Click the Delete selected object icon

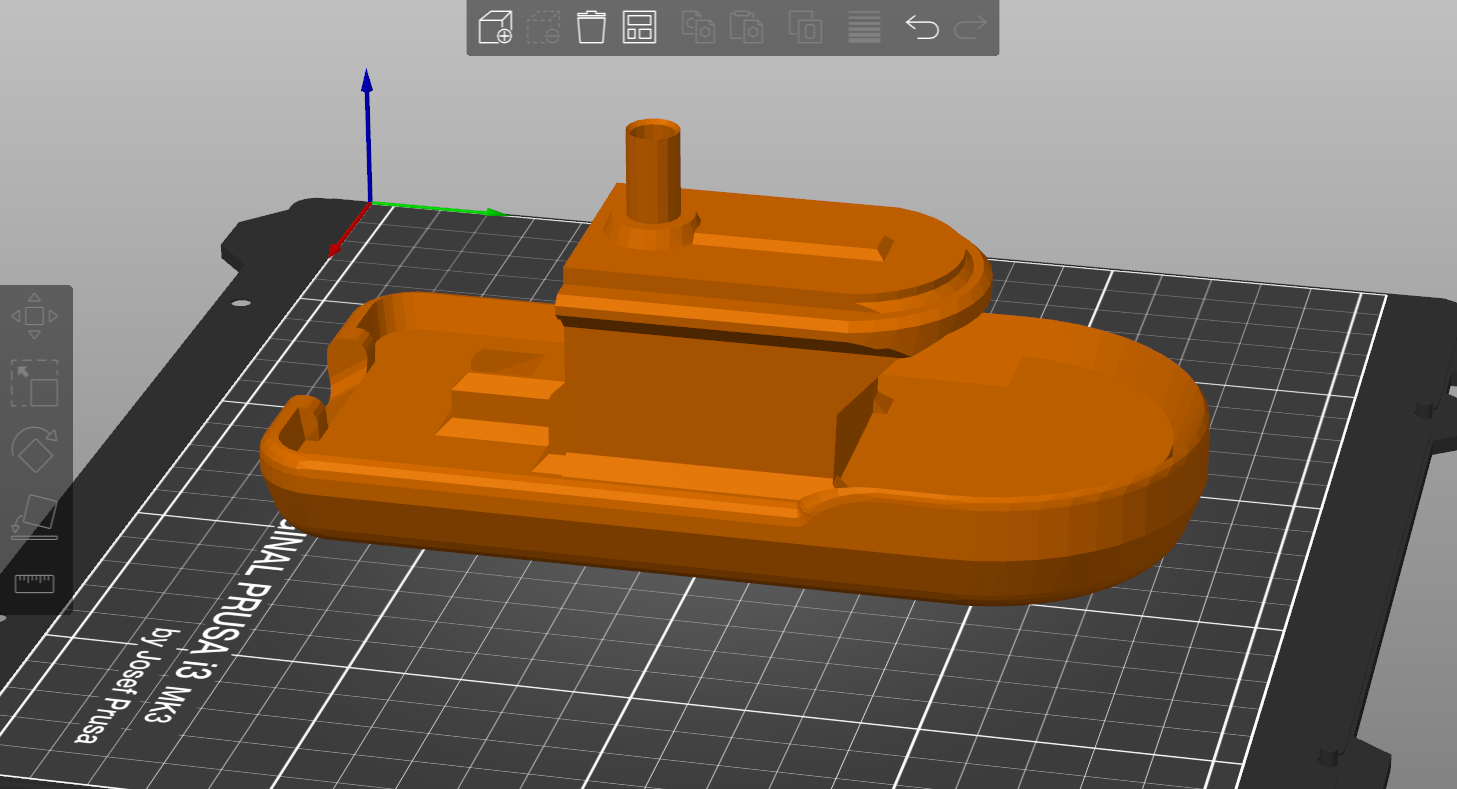click(544, 27)
